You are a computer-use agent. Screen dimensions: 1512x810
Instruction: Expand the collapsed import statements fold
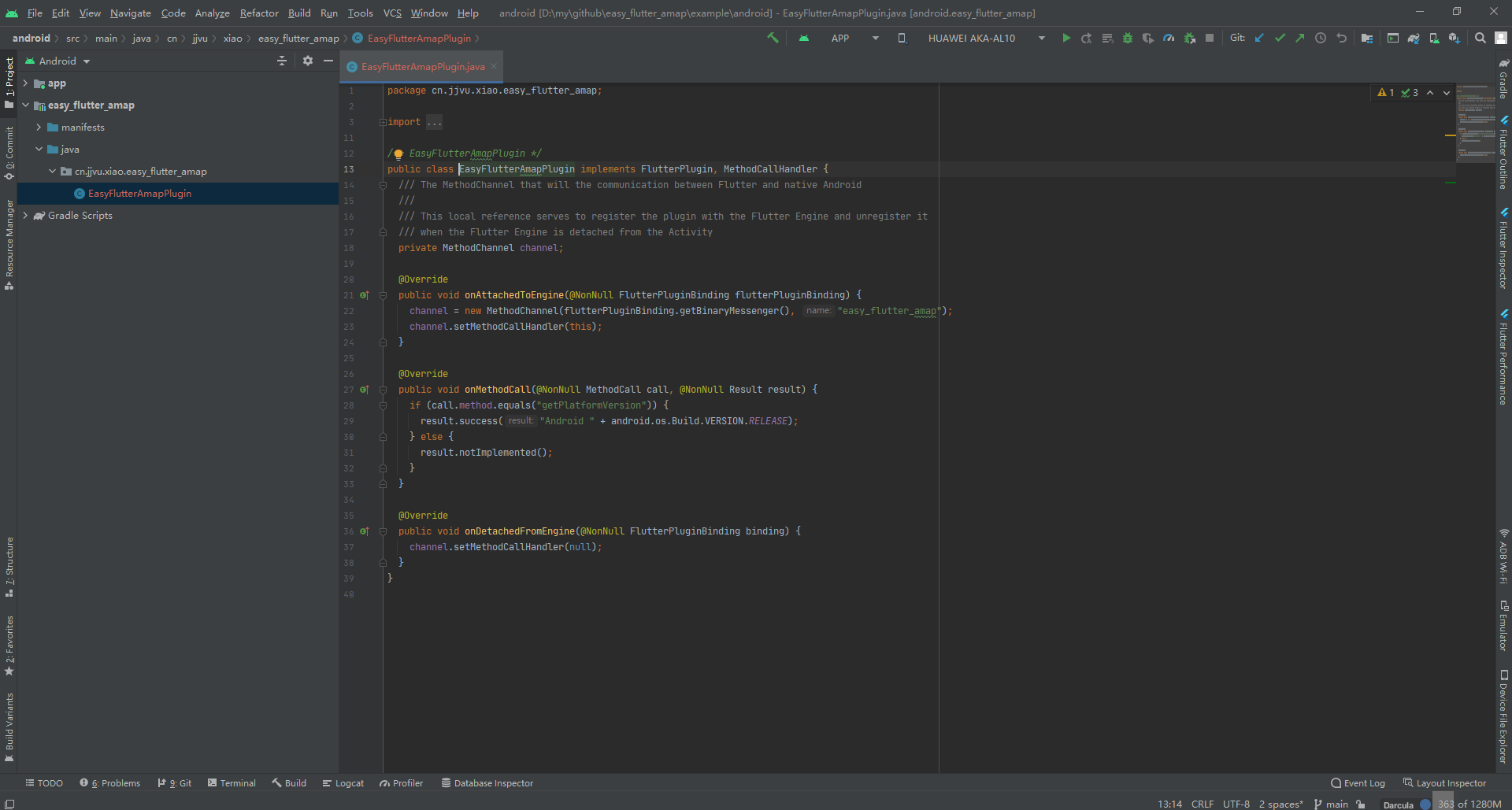click(x=434, y=122)
